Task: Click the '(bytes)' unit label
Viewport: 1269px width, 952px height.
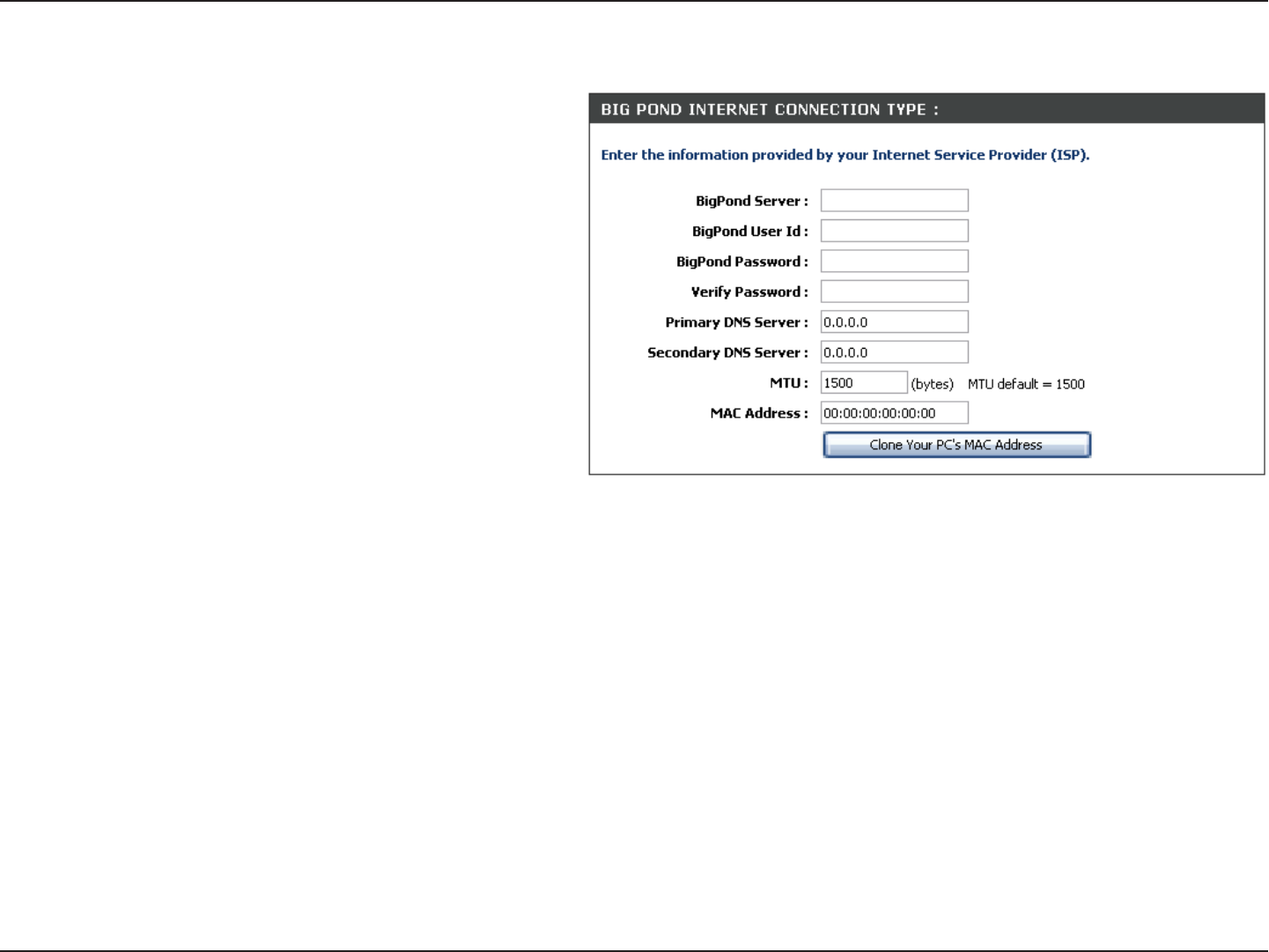Action: point(933,385)
